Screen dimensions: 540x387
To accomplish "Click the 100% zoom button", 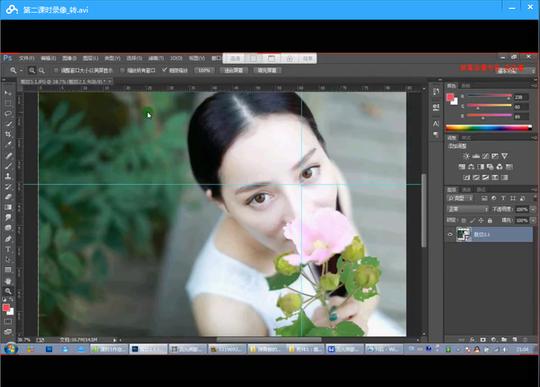I will click(x=204, y=71).
